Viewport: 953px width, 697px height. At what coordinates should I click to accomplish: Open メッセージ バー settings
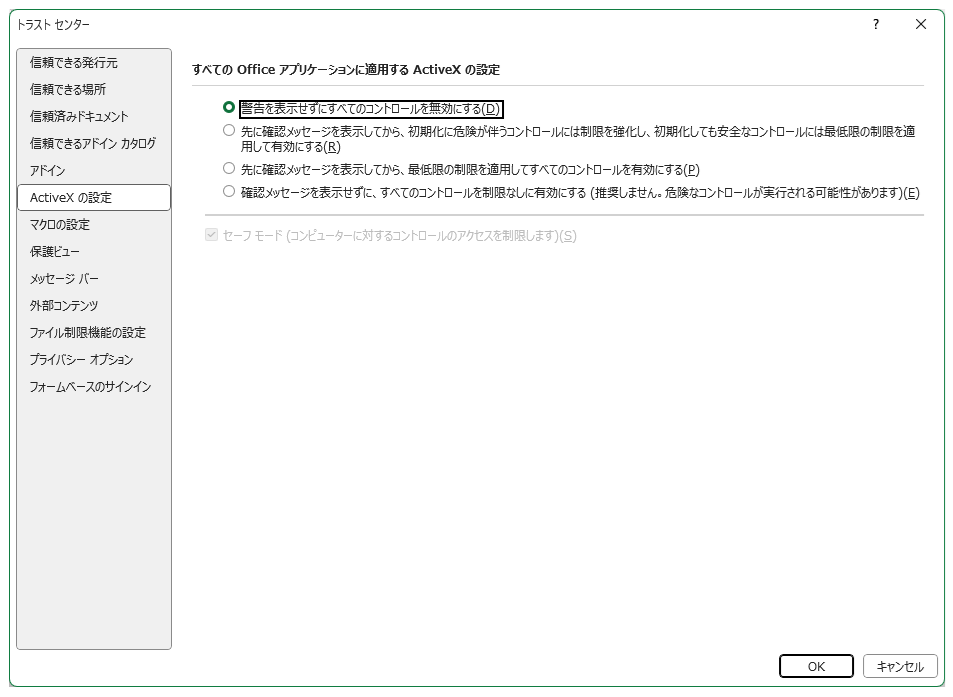(x=64, y=279)
